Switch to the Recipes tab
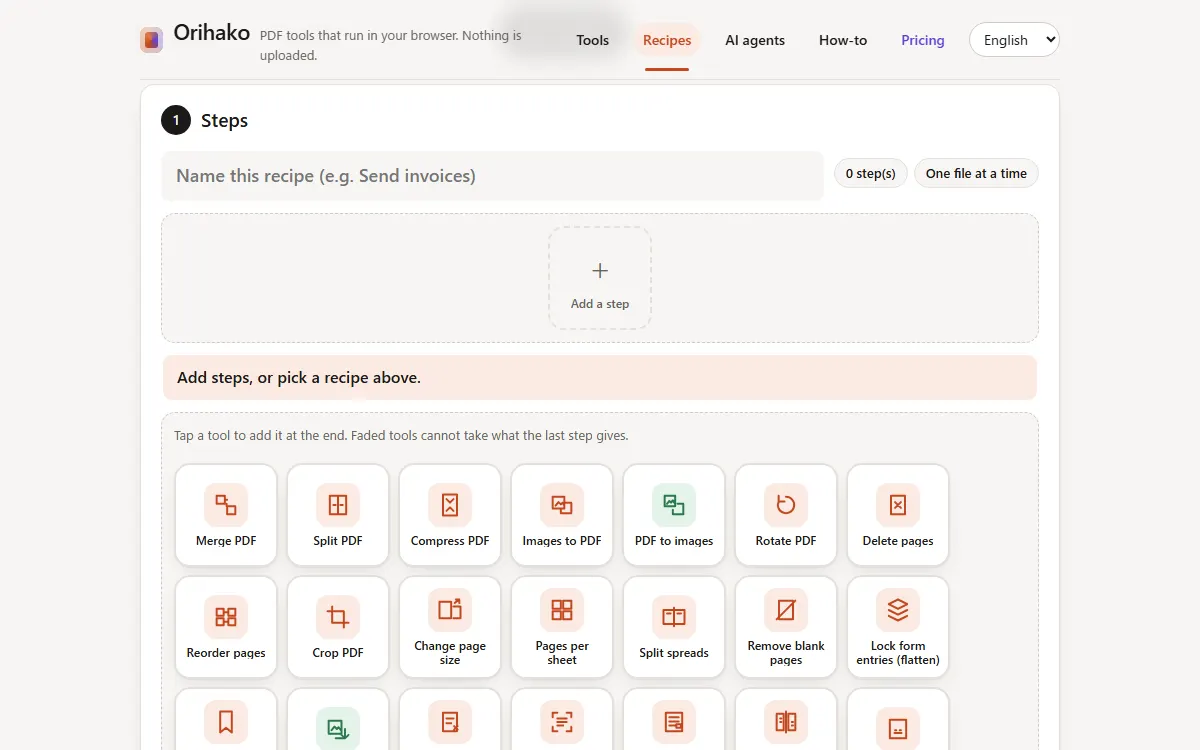Image resolution: width=1200 pixels, height=750 pixels. [x=667, y=40]
